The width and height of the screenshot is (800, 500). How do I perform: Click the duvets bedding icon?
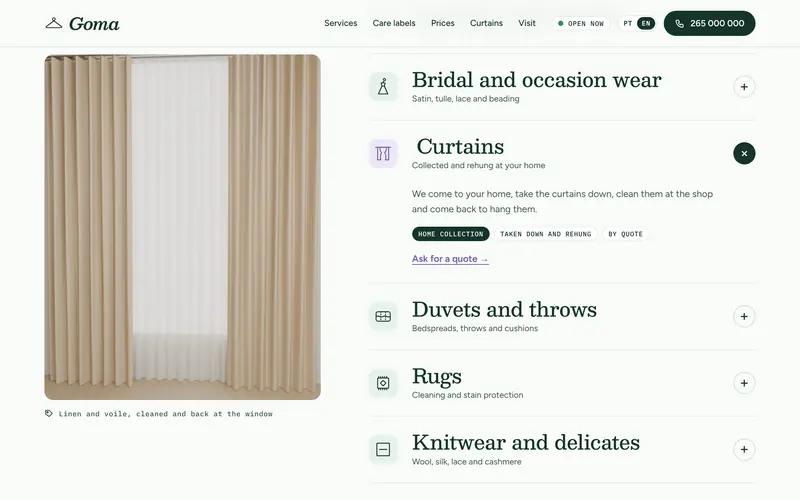click(383, 316)
